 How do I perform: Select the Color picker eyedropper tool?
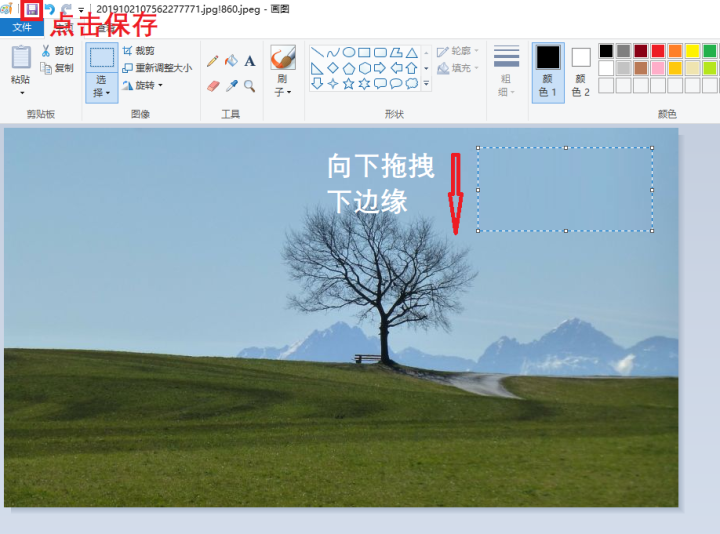click(x=231, y=86)
